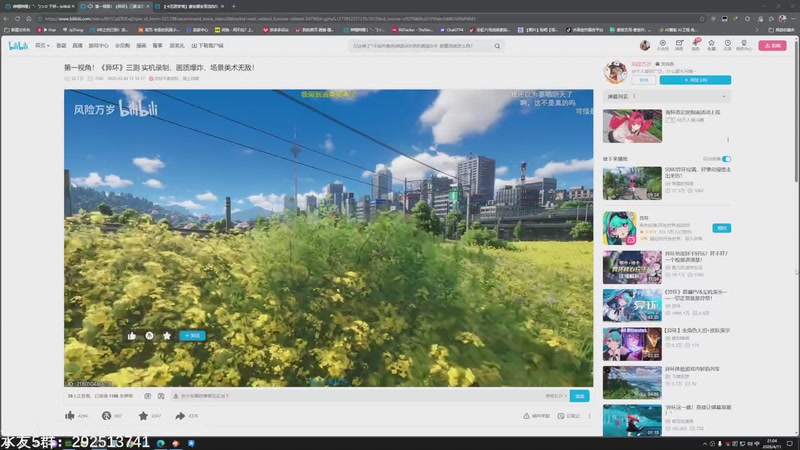Click the star icon overlaid on the video

point(167,336)
